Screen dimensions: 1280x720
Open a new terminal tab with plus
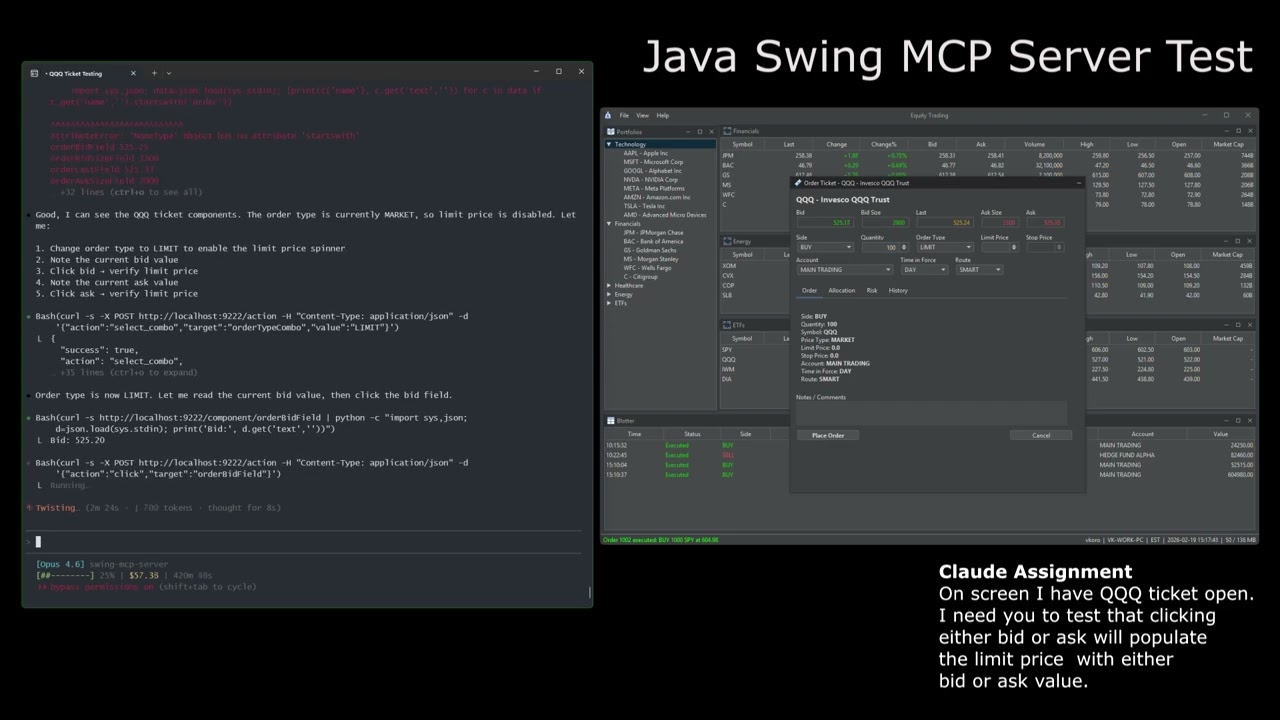154,73
